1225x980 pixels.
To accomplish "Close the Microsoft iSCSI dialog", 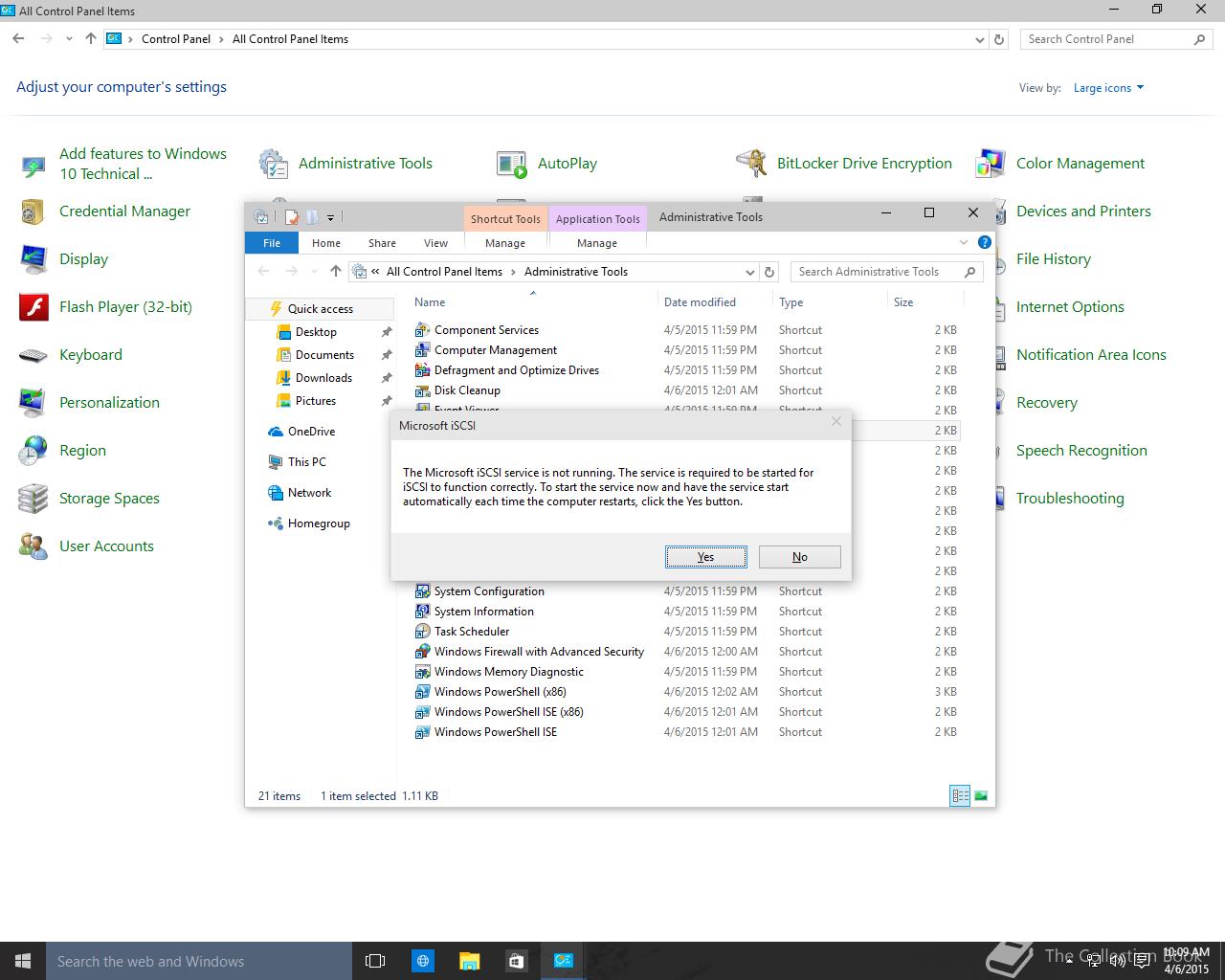I will pyautogui.click(x=835, y=421).
